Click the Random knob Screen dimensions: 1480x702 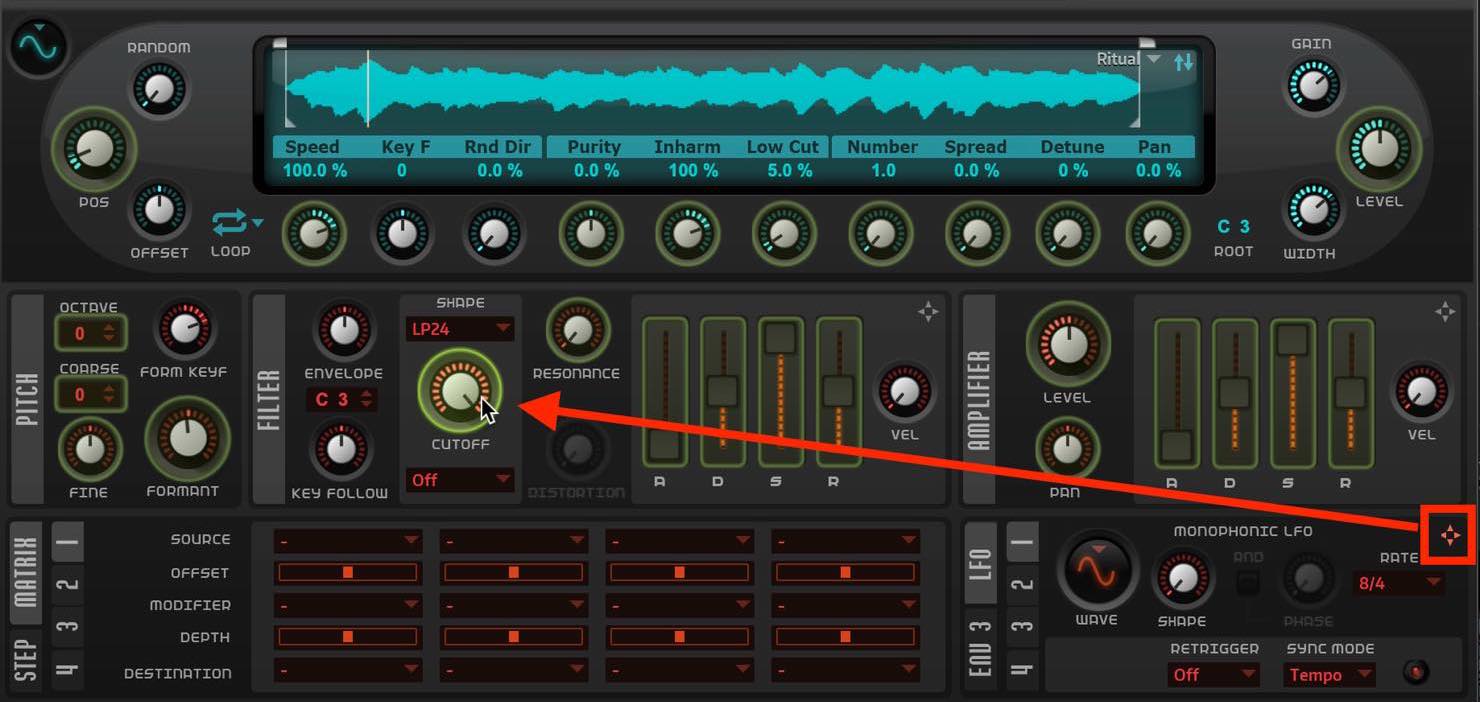click(x=158, y=88)
